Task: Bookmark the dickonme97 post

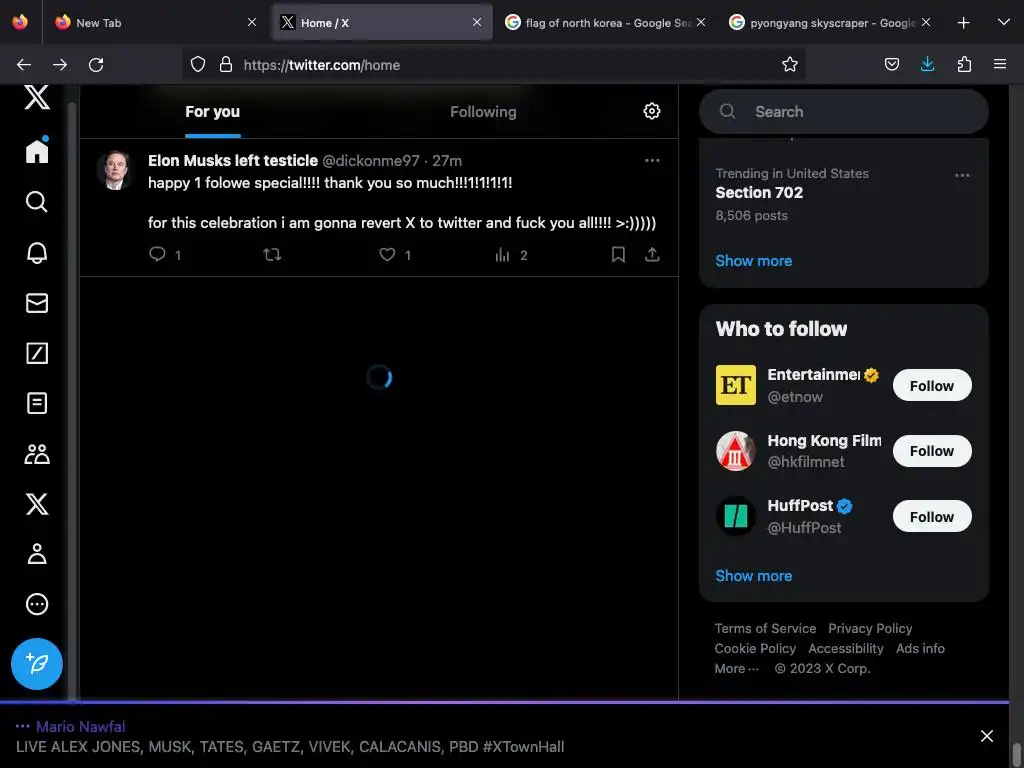Action: tap(618, 254)
